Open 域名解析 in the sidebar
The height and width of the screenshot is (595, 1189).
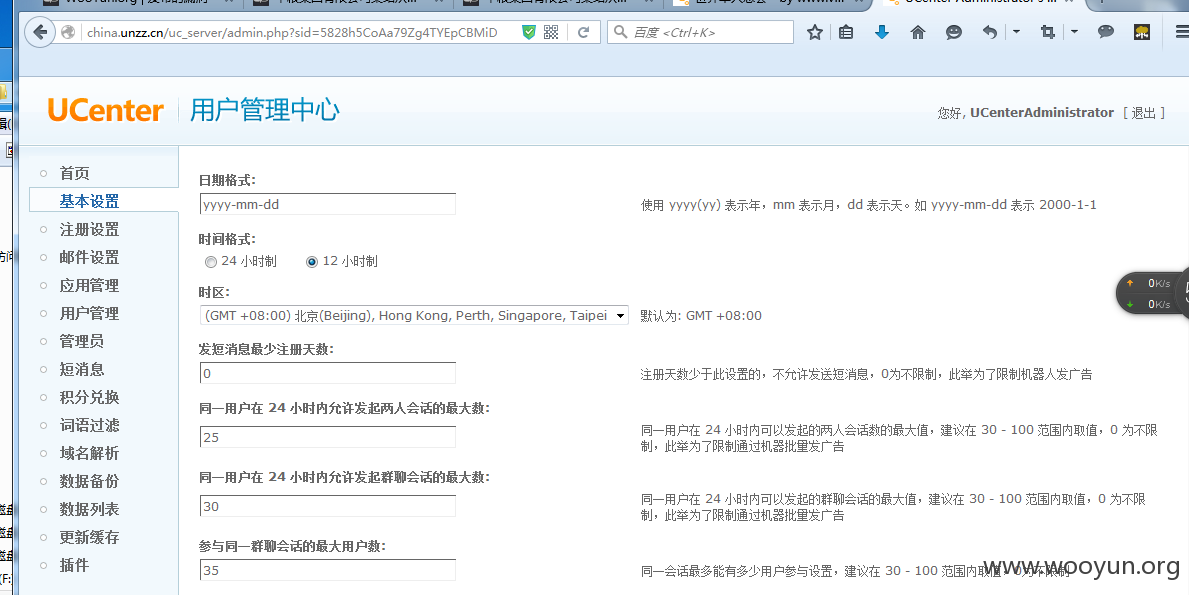tap(89, 453)
